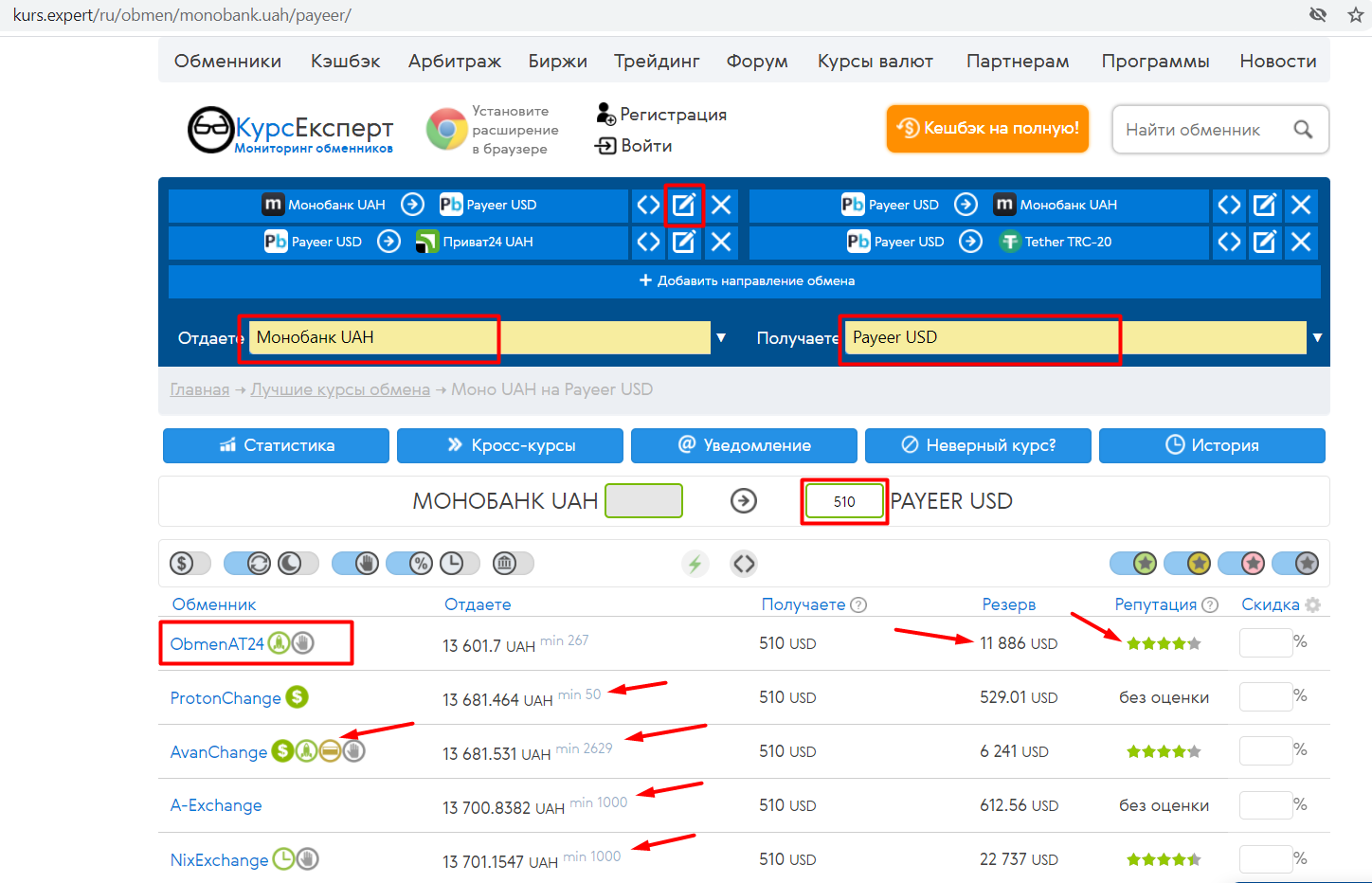Toggle the circular arrows filter switch
This screenshot has height=883, width=1372.
pyautogui.click(x=248, y=564)
